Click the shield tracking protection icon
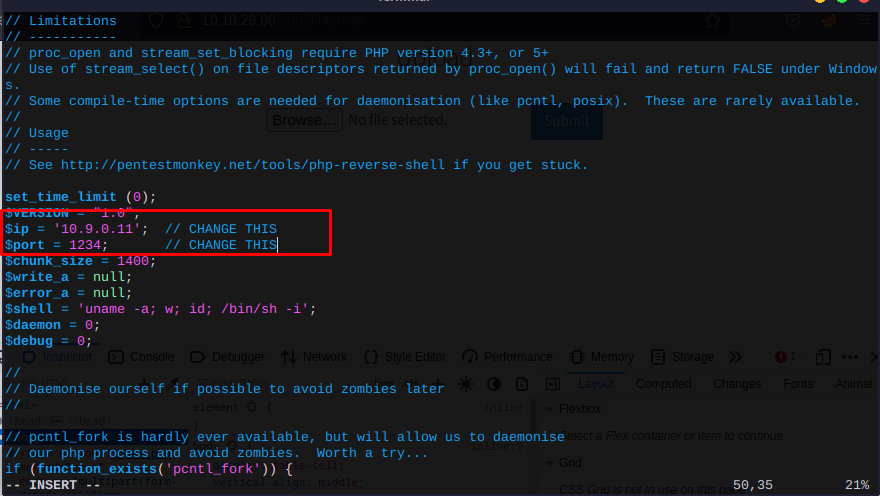 156,21
